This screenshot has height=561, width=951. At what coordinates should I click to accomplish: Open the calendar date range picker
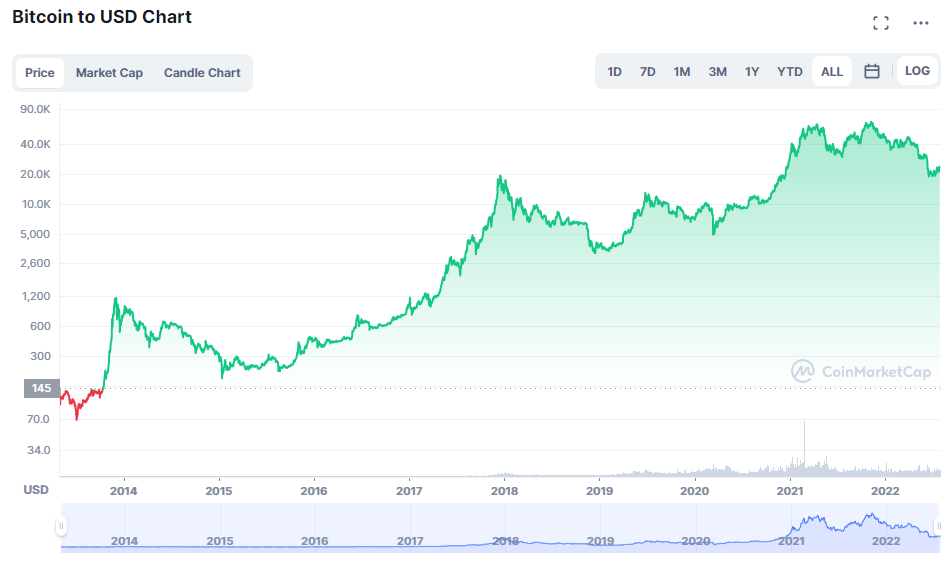pos(872,71)
